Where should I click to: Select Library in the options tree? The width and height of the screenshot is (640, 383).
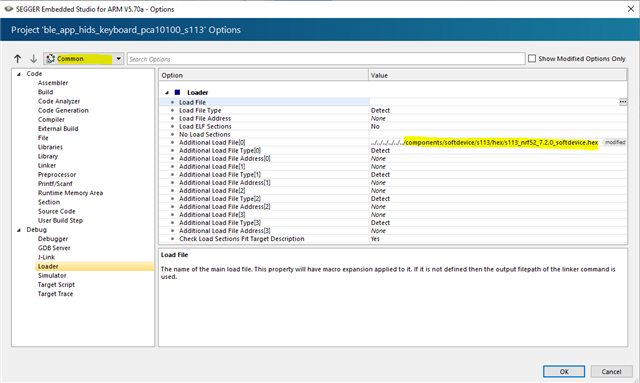48,156
